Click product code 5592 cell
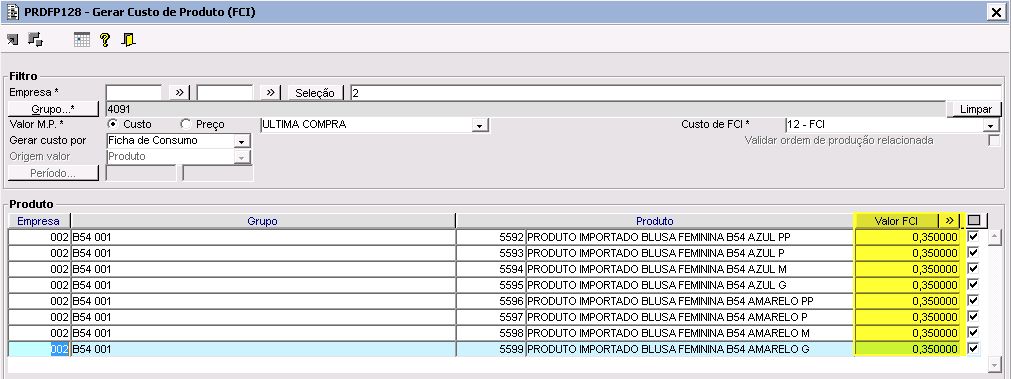1011x379 pixels. 491,237
